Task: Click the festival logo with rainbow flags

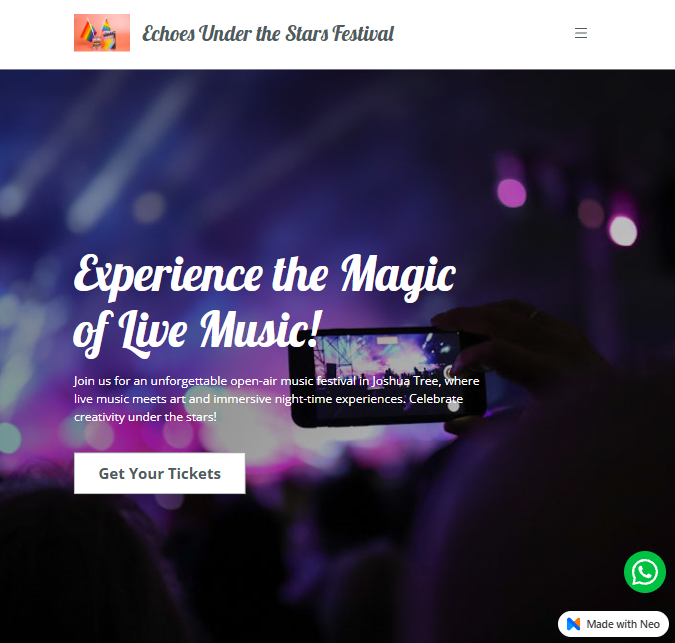Action: (x=102, y=33)
